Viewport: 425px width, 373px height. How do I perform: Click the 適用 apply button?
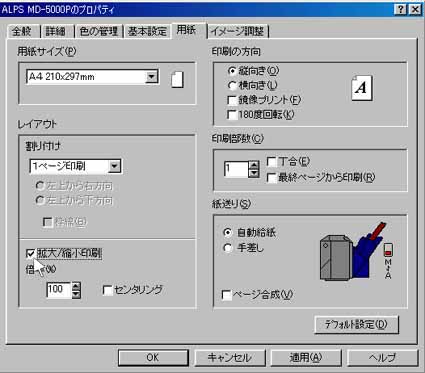[306, 358]
